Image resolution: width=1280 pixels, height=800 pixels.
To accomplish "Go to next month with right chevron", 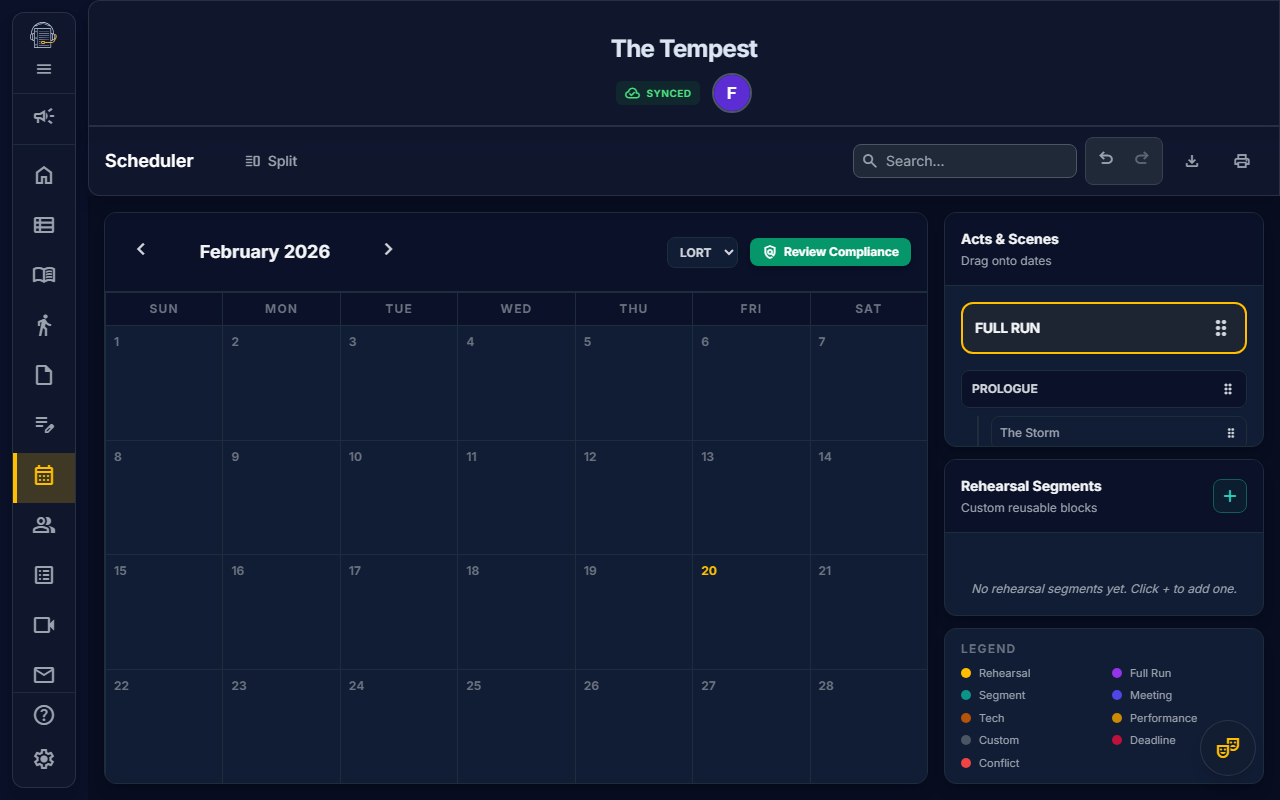I will click(388, 250).
